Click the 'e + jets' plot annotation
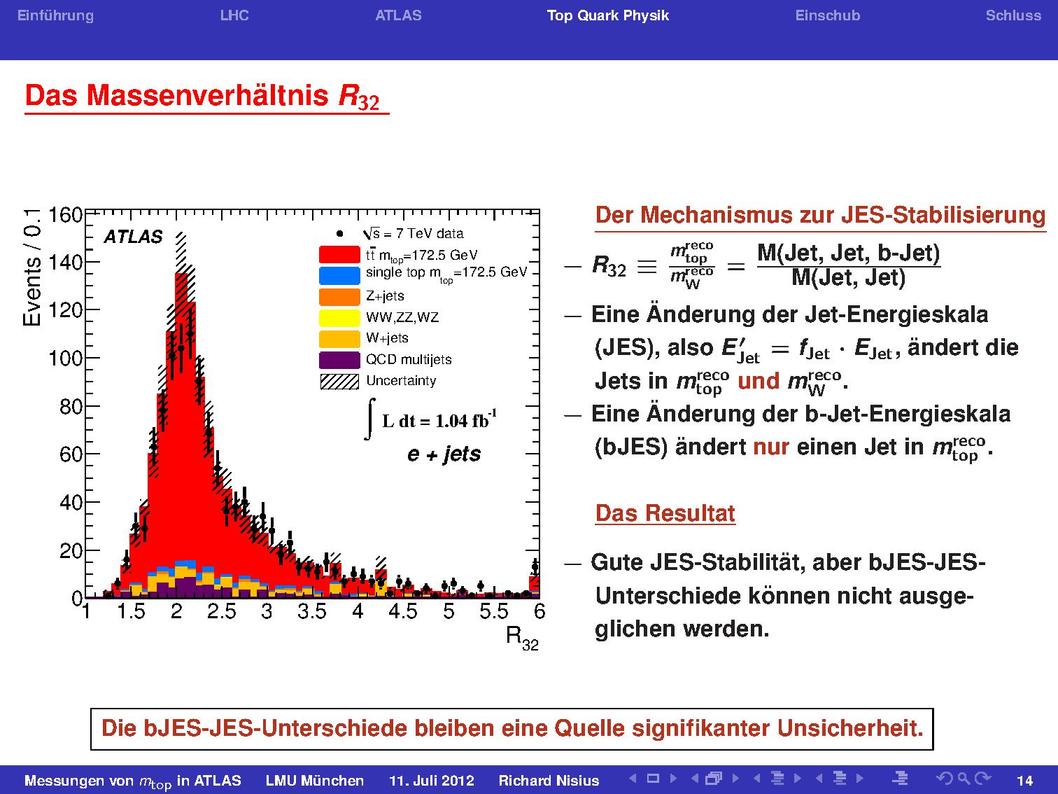Image resolution: width=1058 pixels, height=794 pixels. 443,454
